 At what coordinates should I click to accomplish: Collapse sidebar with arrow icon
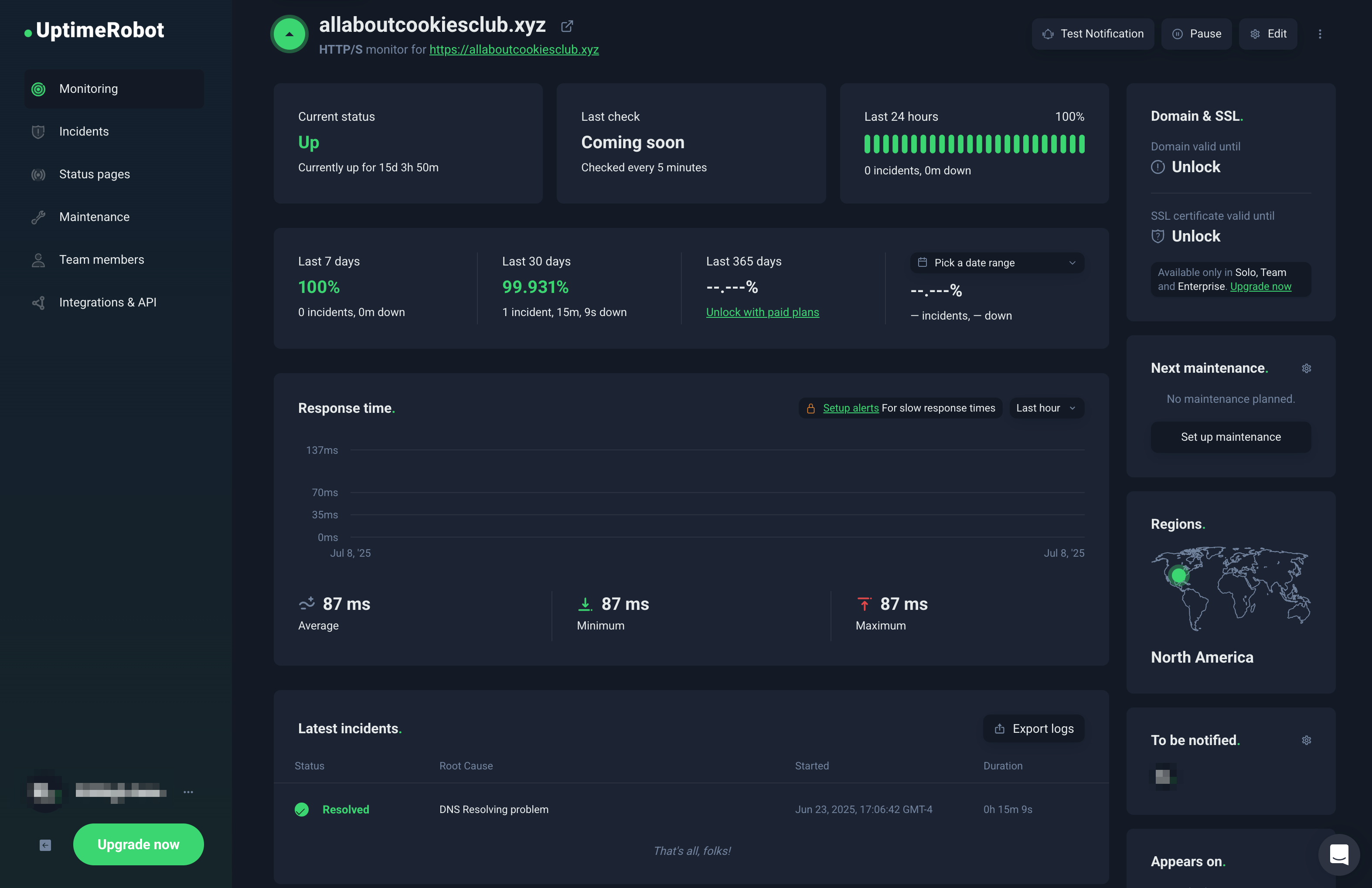[x=45, y=845]
